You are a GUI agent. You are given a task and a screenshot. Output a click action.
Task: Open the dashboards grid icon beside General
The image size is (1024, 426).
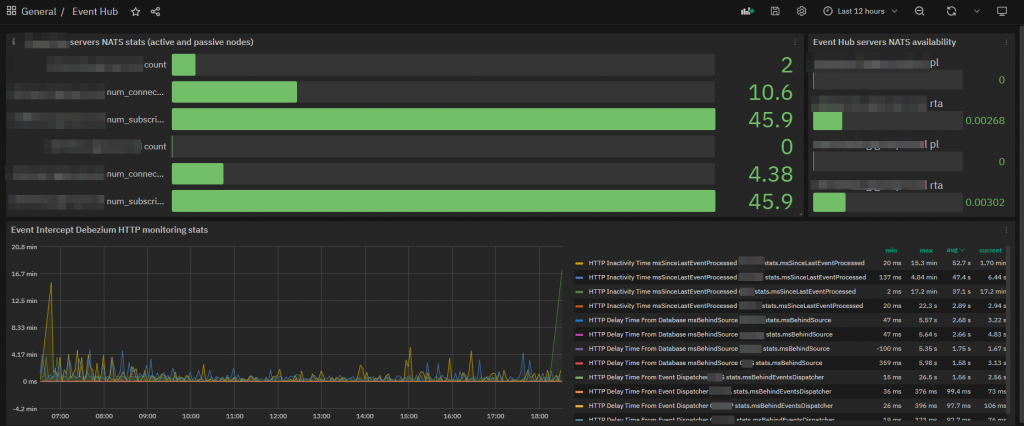12,11
